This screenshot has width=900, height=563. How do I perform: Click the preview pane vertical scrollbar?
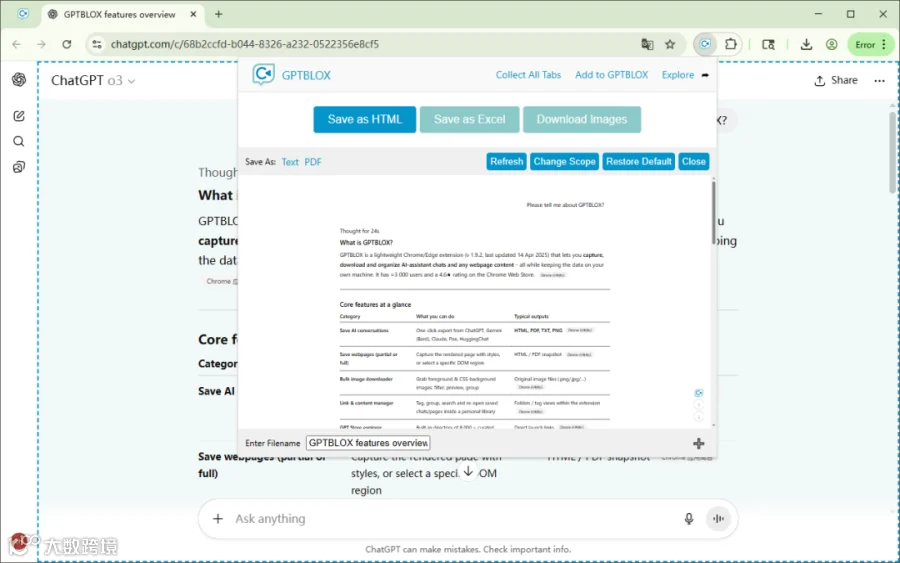pyautogui.click(x=713, y=212)
